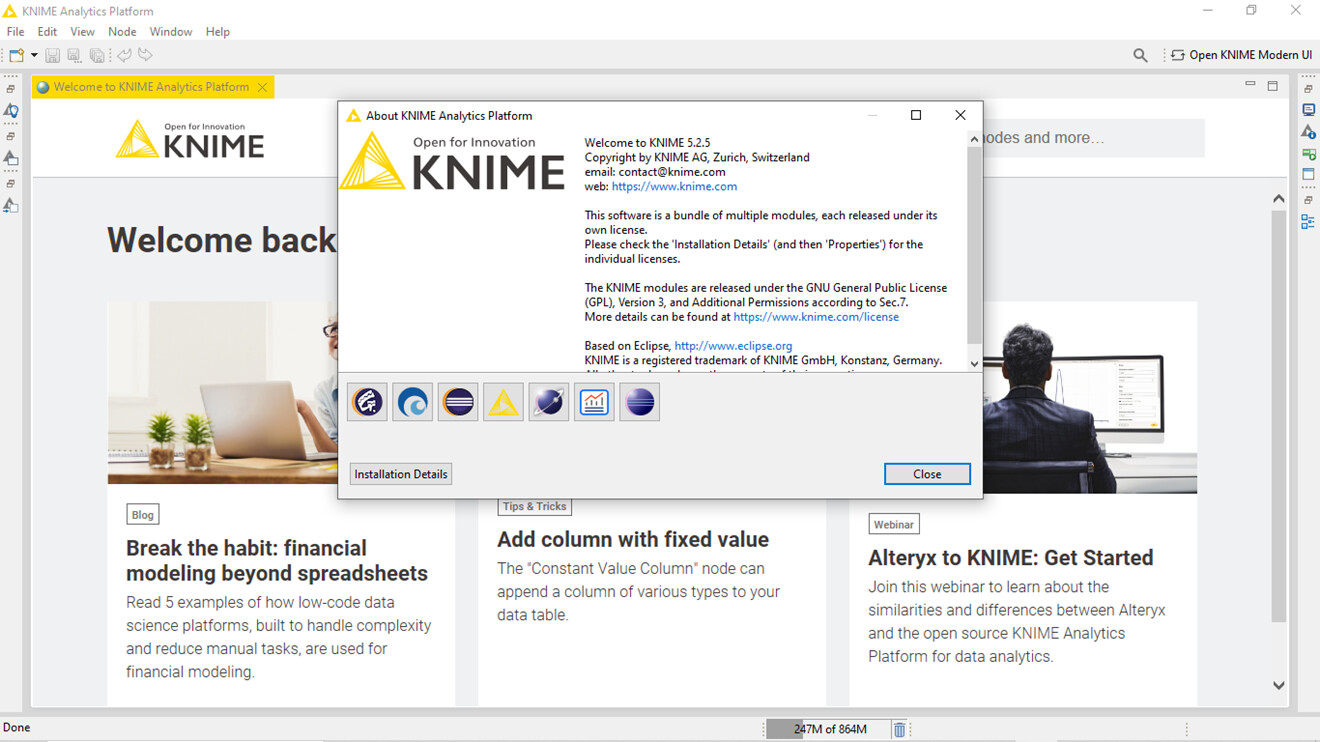Click the down arrow of About text scrollbar
The height and width of the screenshot is (742, 1320).
click(974, 364)
